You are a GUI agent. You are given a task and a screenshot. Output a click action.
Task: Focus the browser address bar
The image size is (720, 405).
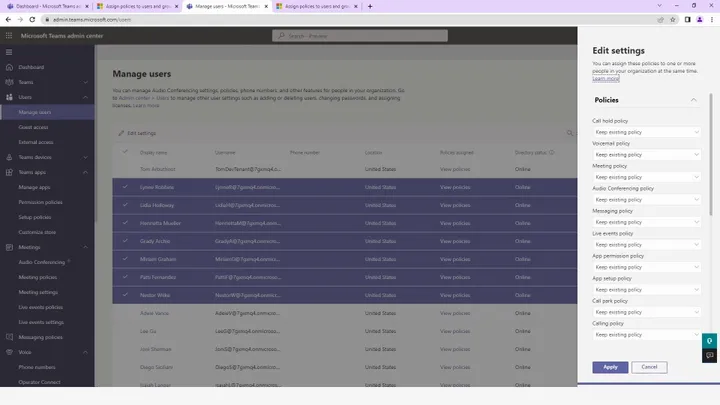click(x=349, y=19)
